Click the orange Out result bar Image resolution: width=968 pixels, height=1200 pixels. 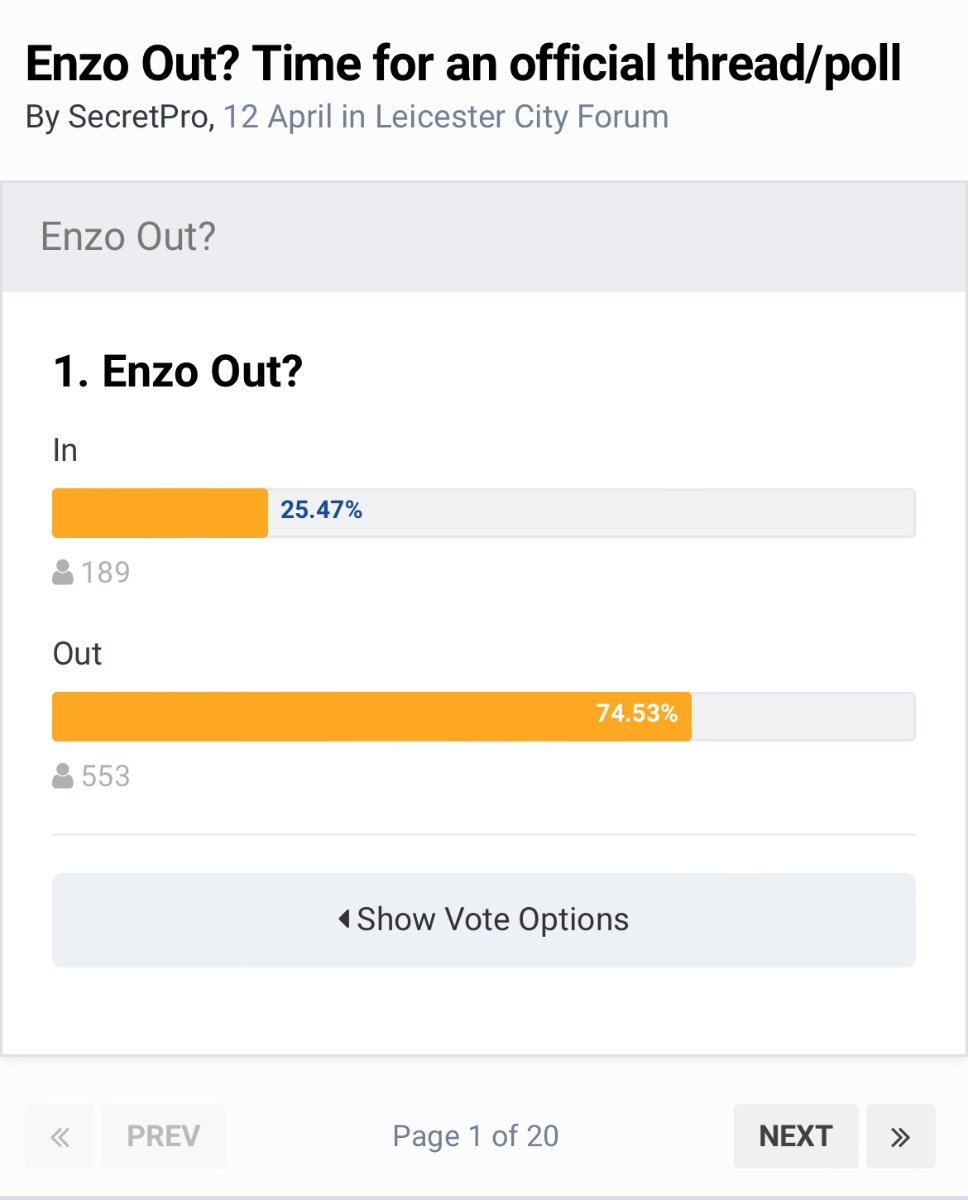(x=371, y=717)
